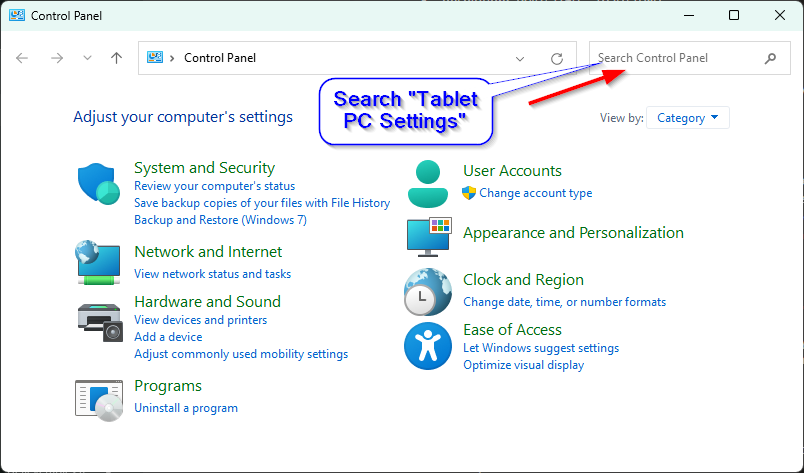Click Let Windows suggest settings

tap(541, 348)
